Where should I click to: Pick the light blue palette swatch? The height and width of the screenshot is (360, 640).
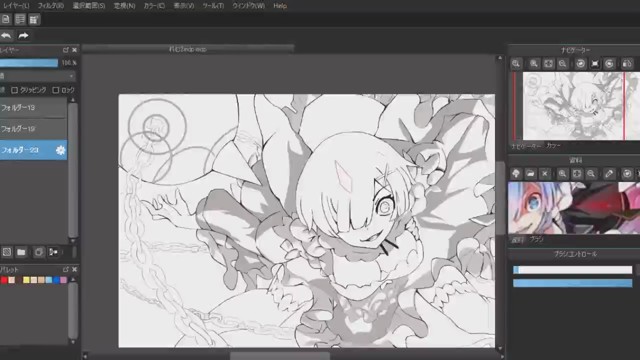(x=49, y=280)
